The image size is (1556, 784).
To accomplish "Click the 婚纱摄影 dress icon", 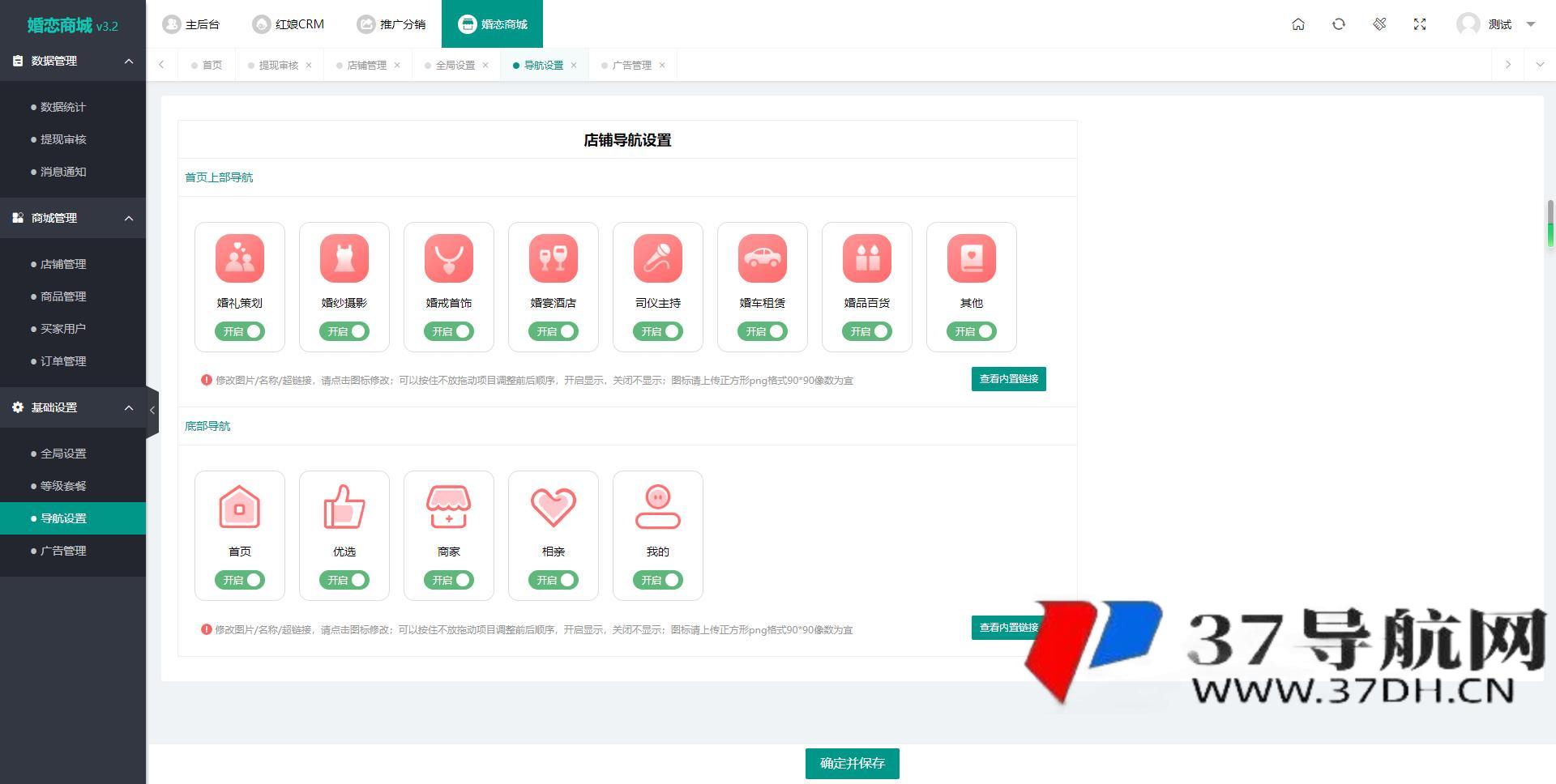I will (344, 258).
